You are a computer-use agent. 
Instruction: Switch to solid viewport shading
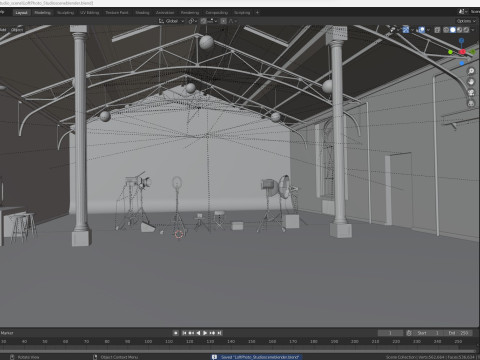(453, 30)
